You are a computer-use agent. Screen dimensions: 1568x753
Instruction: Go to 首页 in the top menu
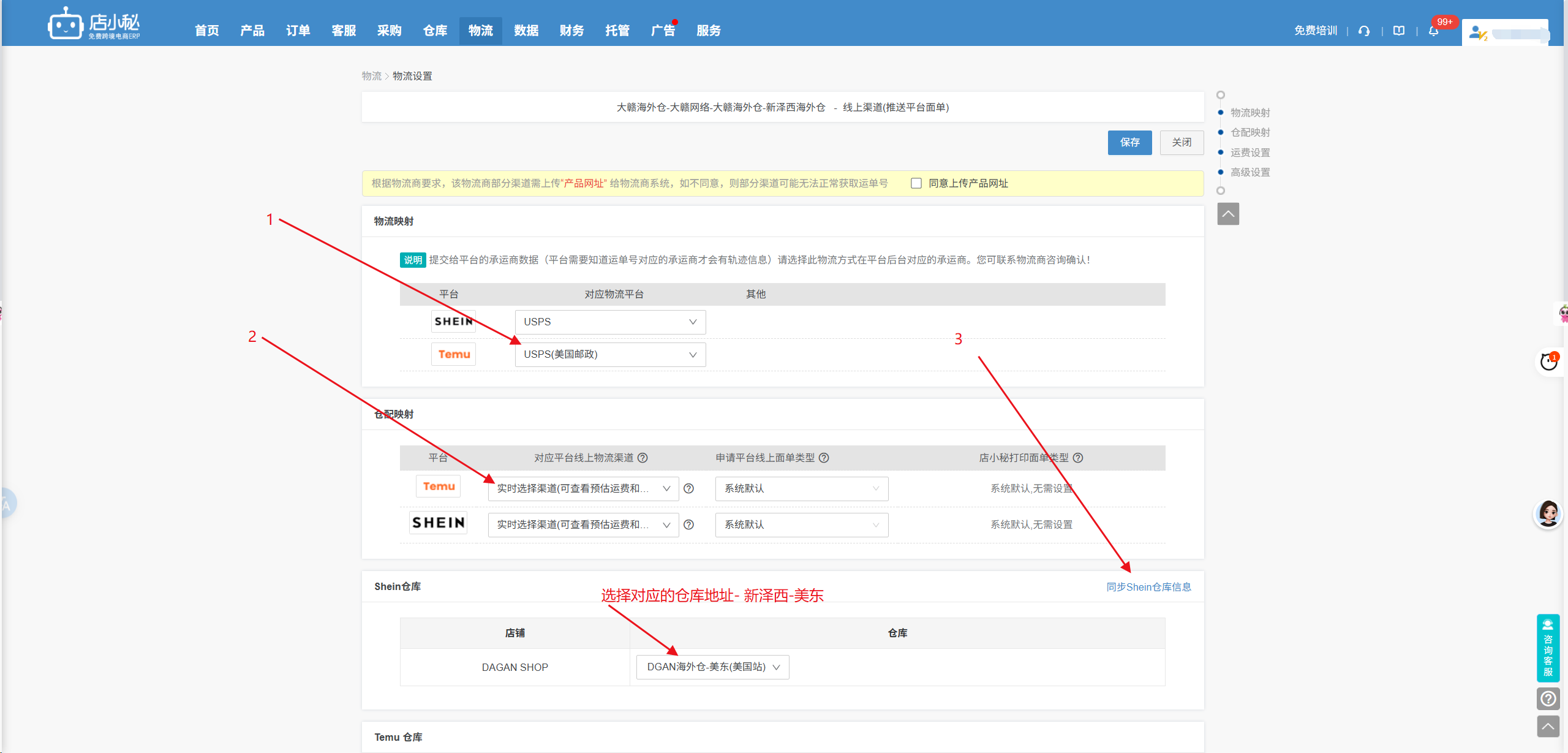coord(207,31)
